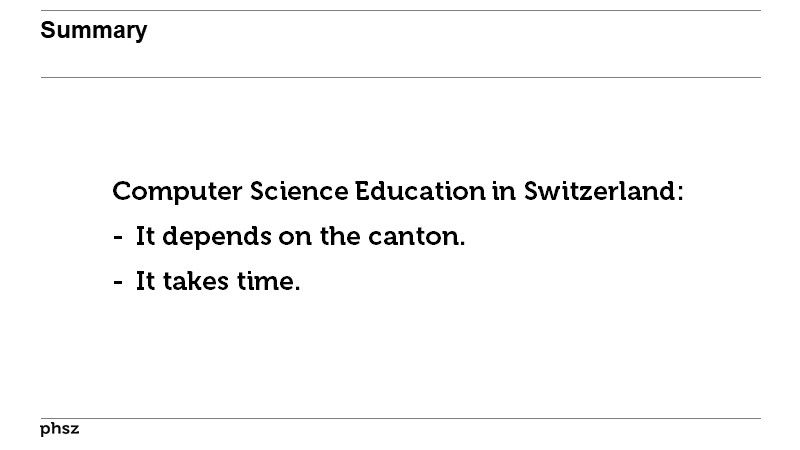Click "It" at the start of the second bullet
This screenshot has height=450, width=800.
[145, 282]
